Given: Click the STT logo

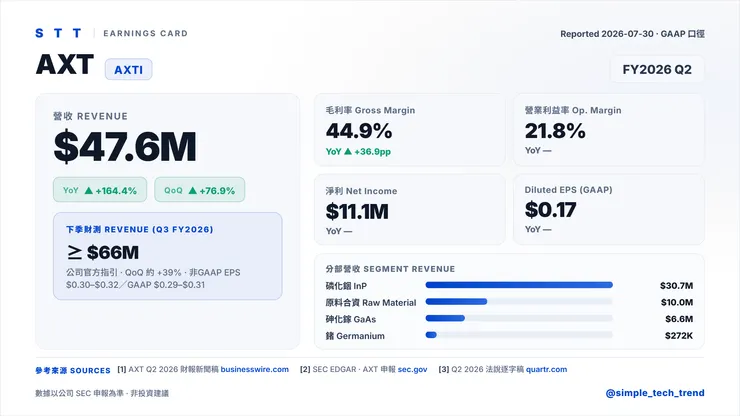Looking at the screenshot, I should (x=59, y=33).
